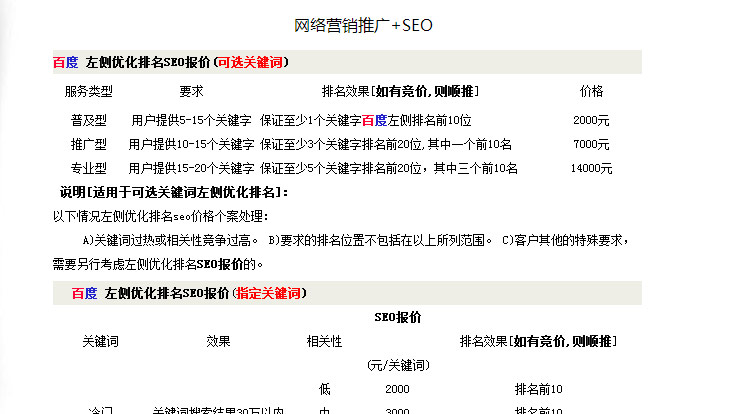Click the 关键词 column header
This screenshot has width=736, height=414.
pyautogui.click(x=100, y=341)
